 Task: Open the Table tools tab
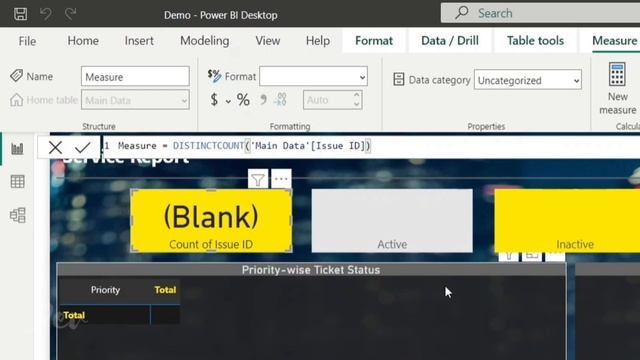point(536,41)
